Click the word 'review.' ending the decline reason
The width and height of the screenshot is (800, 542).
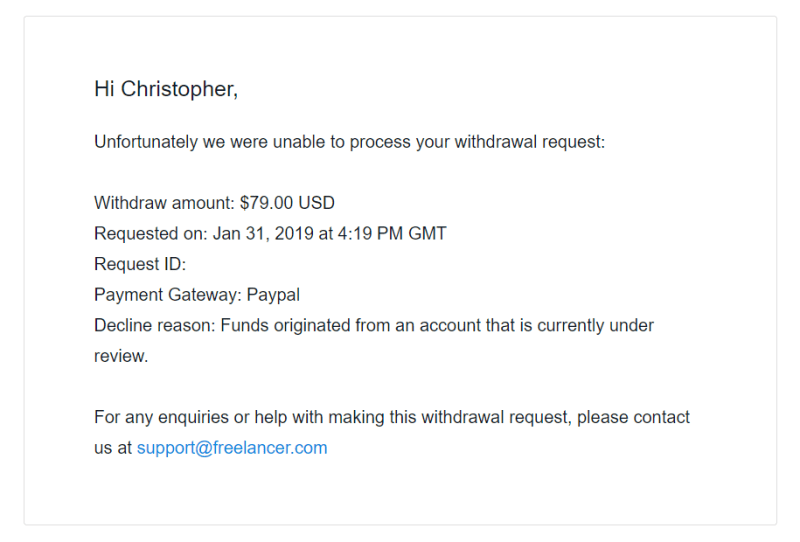121,356
